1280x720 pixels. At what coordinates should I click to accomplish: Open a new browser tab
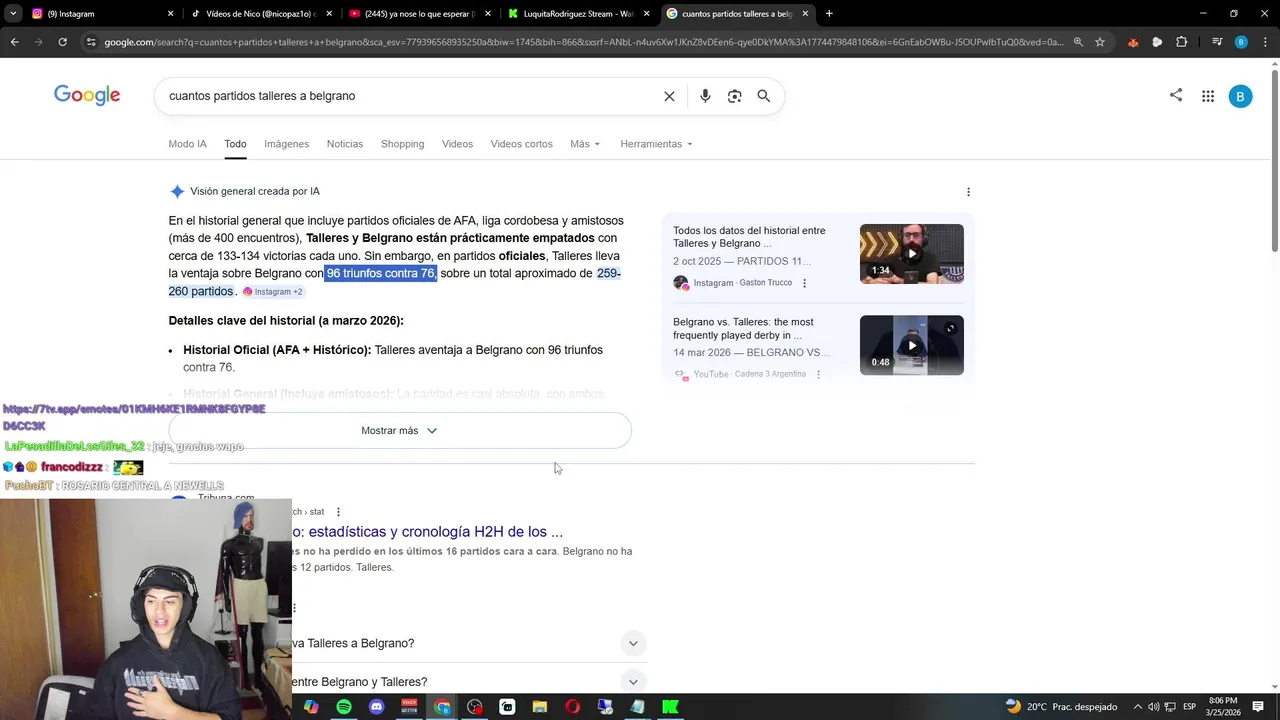click(x=829, y=14)
